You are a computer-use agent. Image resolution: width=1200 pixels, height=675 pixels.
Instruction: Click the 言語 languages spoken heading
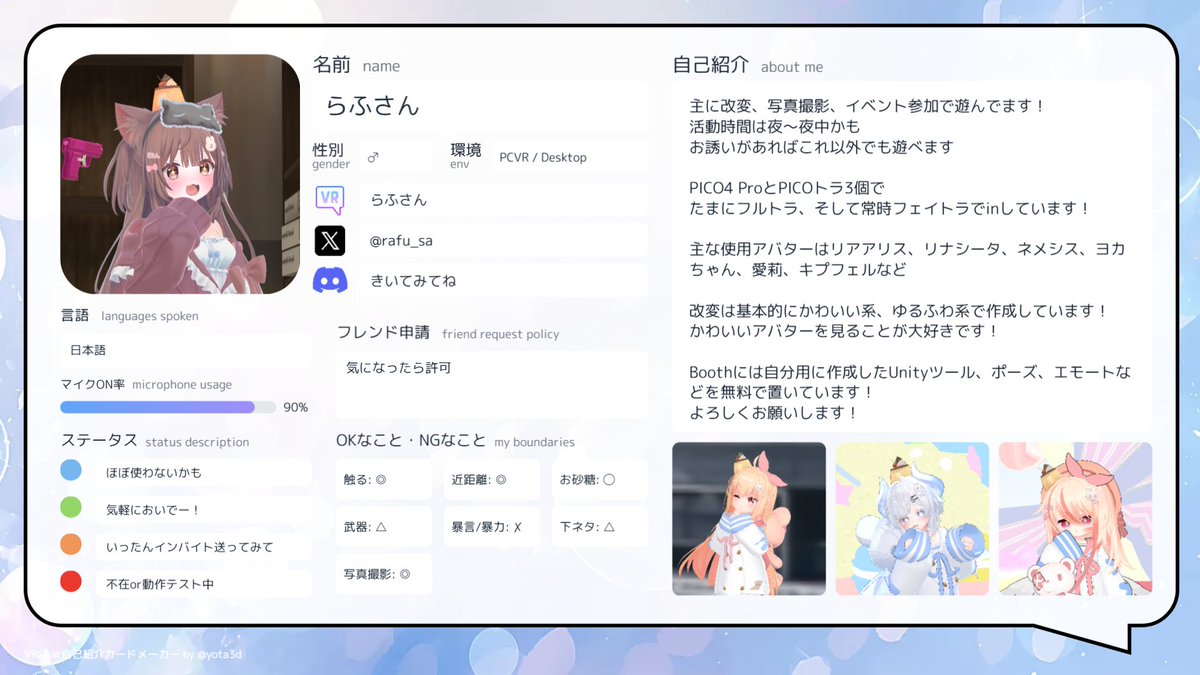pyautogui.click(x=129, y=315)
